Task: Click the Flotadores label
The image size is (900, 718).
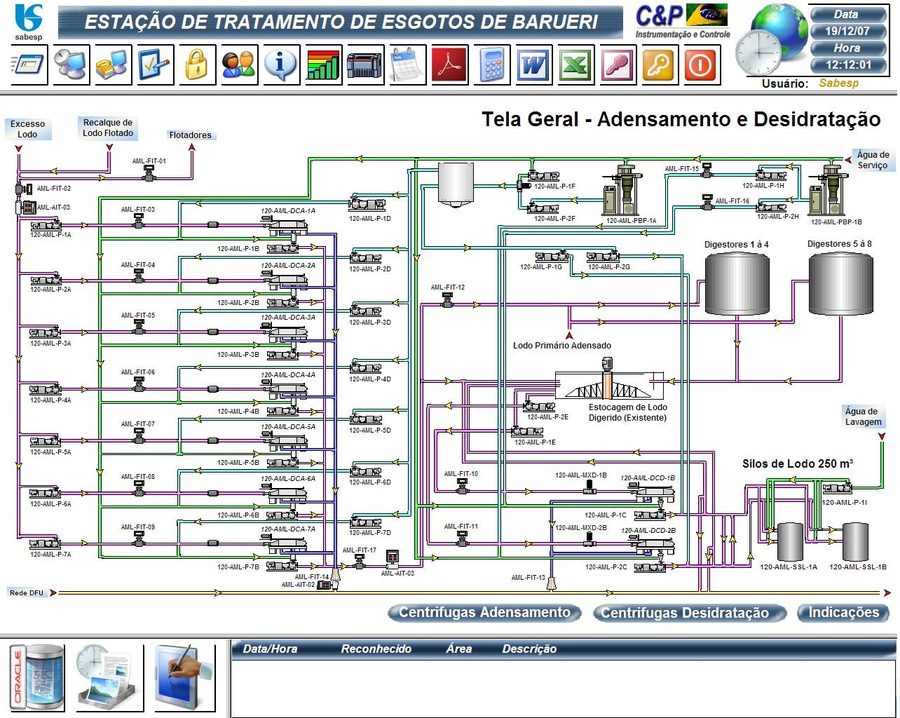Action: 190,135
